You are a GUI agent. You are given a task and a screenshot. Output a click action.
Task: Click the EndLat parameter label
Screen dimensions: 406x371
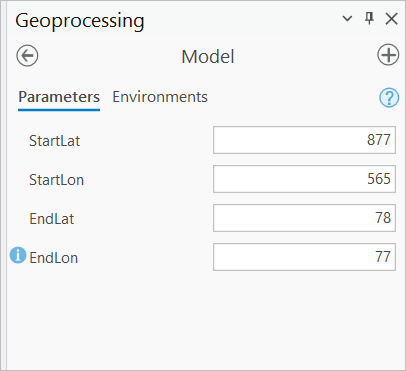pyautogui.click(x=52, y=219)
